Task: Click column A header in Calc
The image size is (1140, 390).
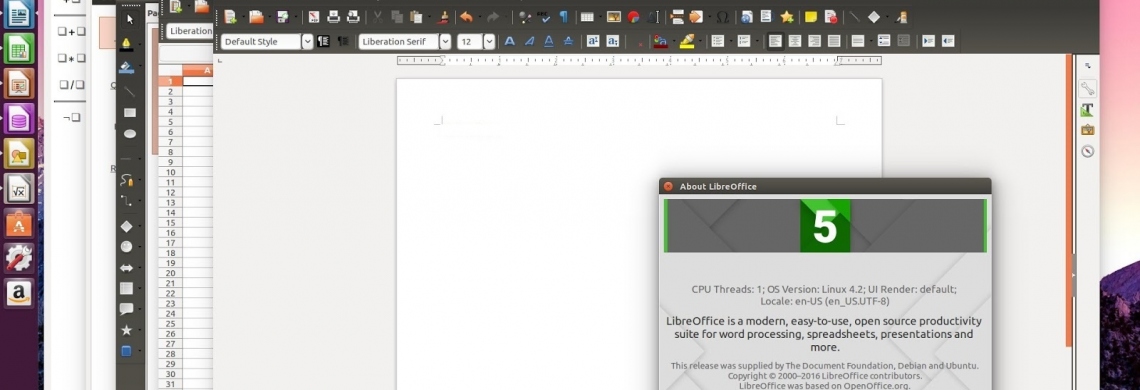Action: tap(198, 71)
